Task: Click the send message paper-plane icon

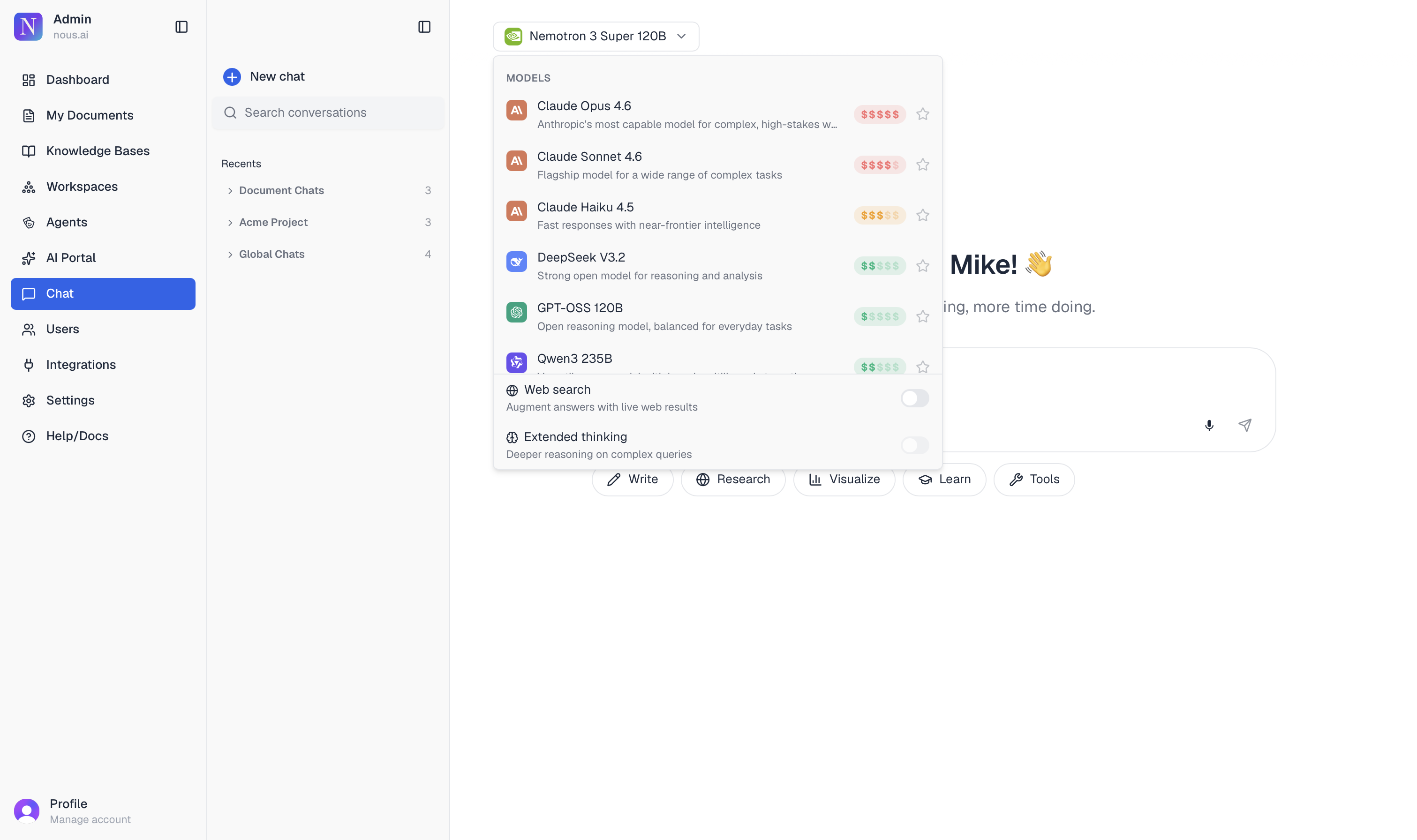Action: (1244, 425)
